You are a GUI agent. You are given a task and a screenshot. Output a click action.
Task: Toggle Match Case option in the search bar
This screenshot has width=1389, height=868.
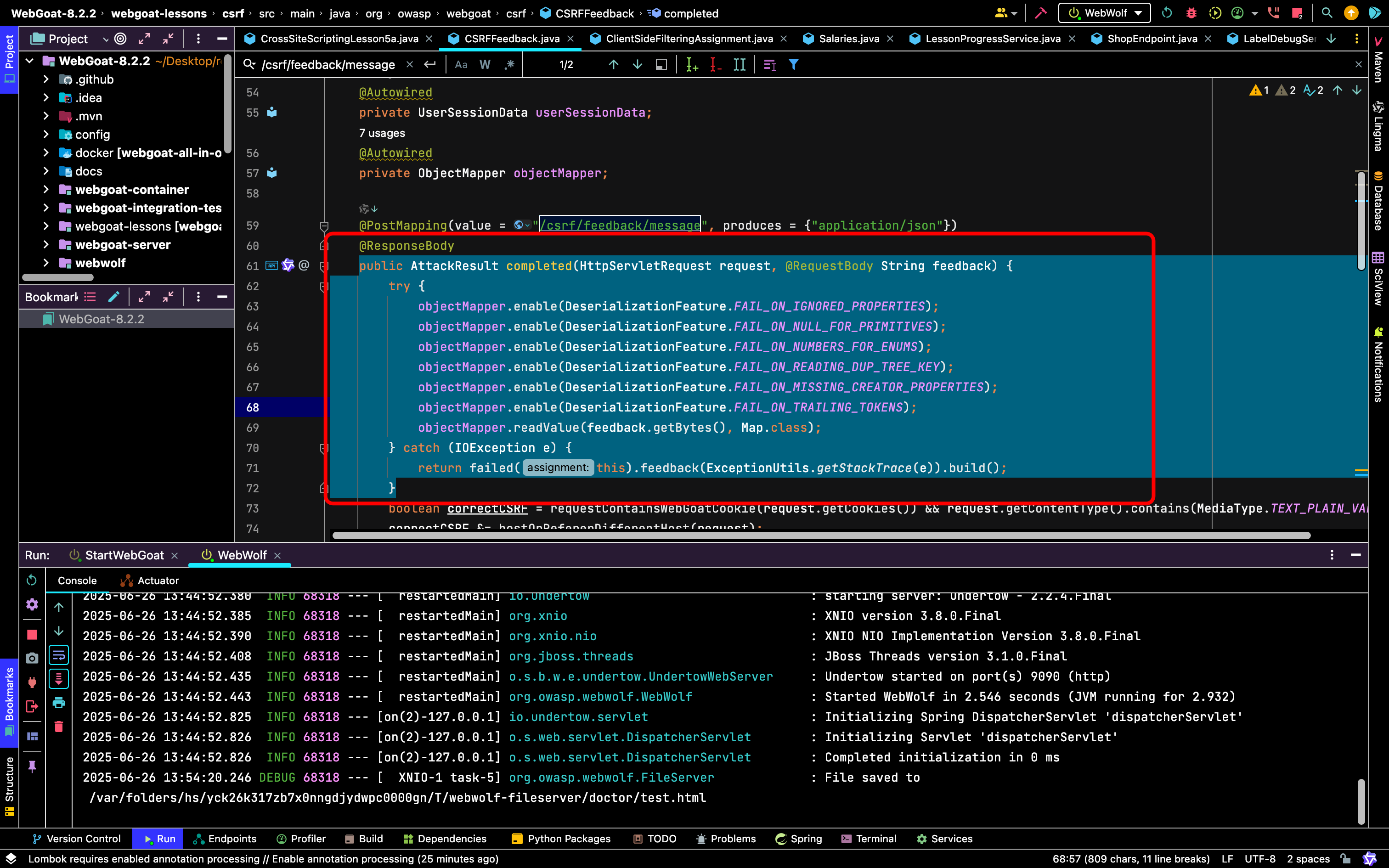pyautogui.click(x=461, y=65)
